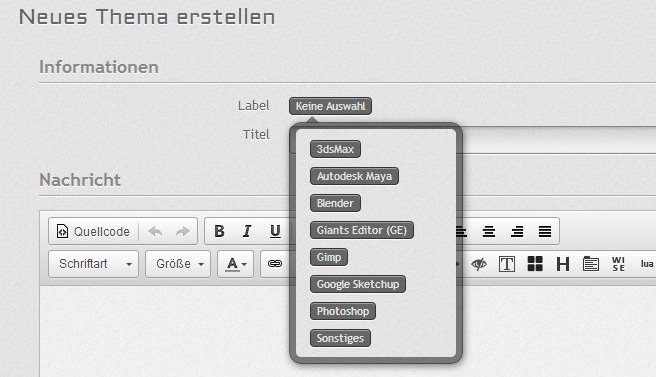
Task: Insert heading with H icon
Action: (x=563, y=264)
